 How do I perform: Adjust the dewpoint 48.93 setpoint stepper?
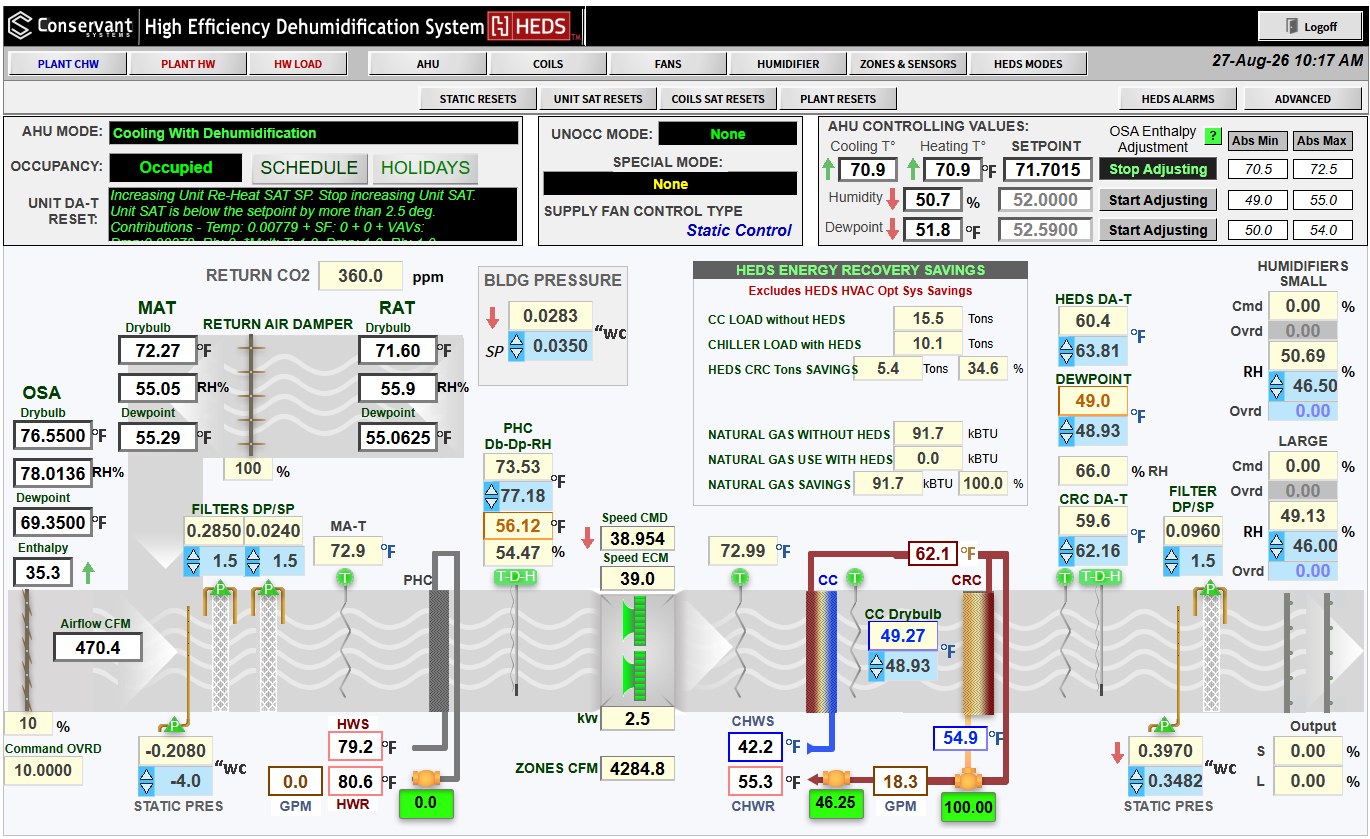1067,431
